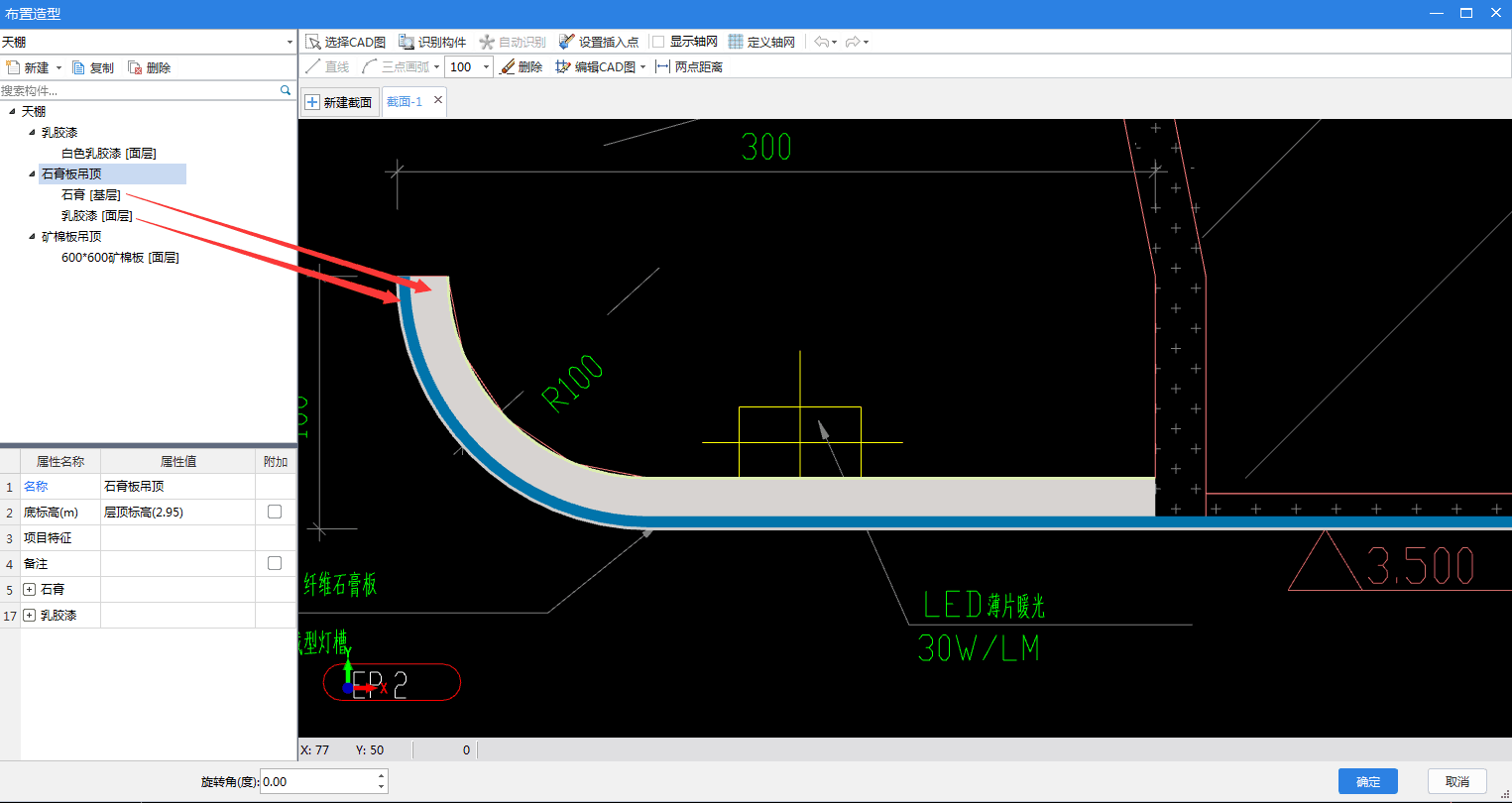
Task: Expand the 乳胶漆 property row
Action: 30,615
